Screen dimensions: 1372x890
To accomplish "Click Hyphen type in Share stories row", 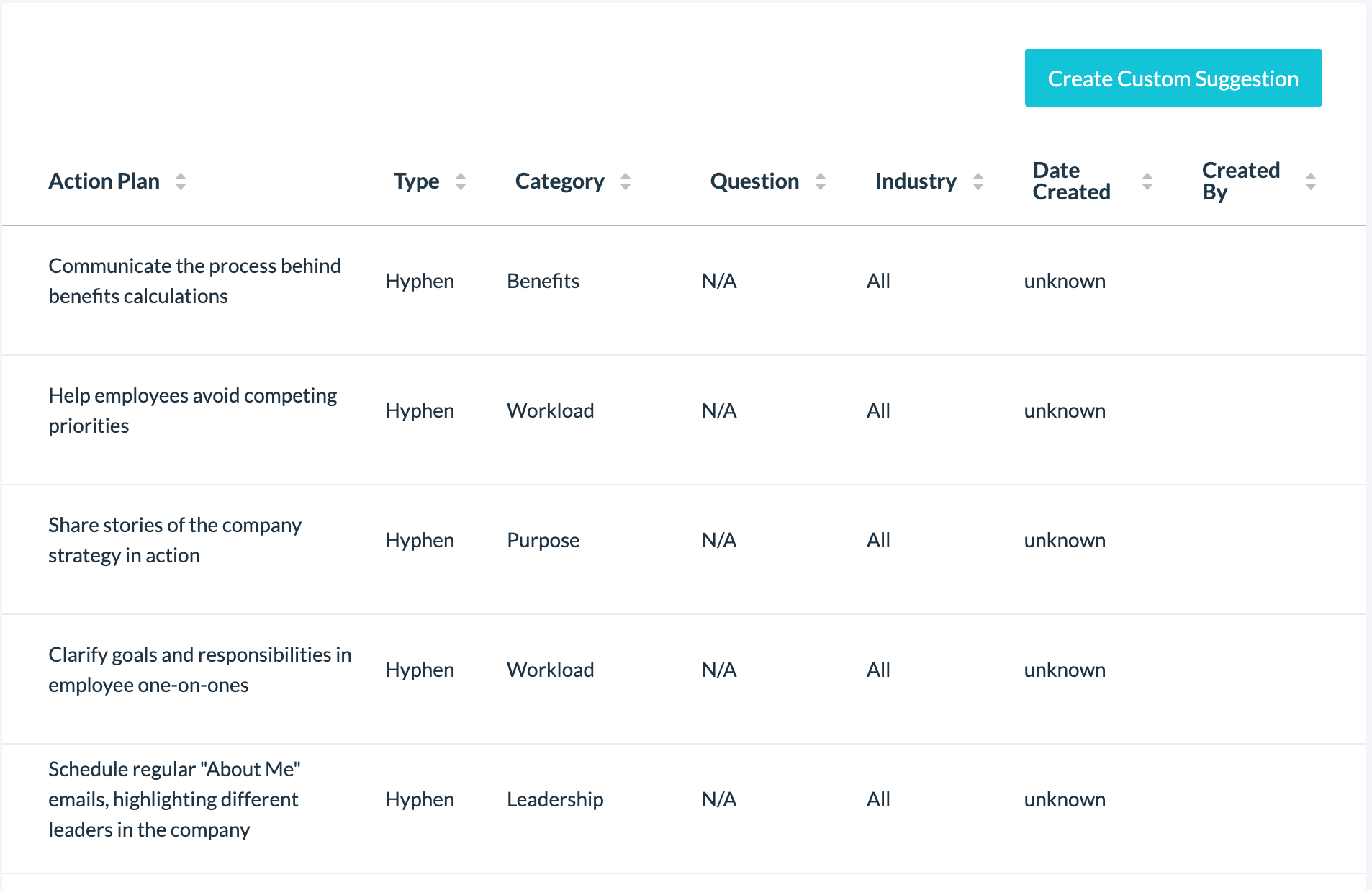I will click(420, 540).
